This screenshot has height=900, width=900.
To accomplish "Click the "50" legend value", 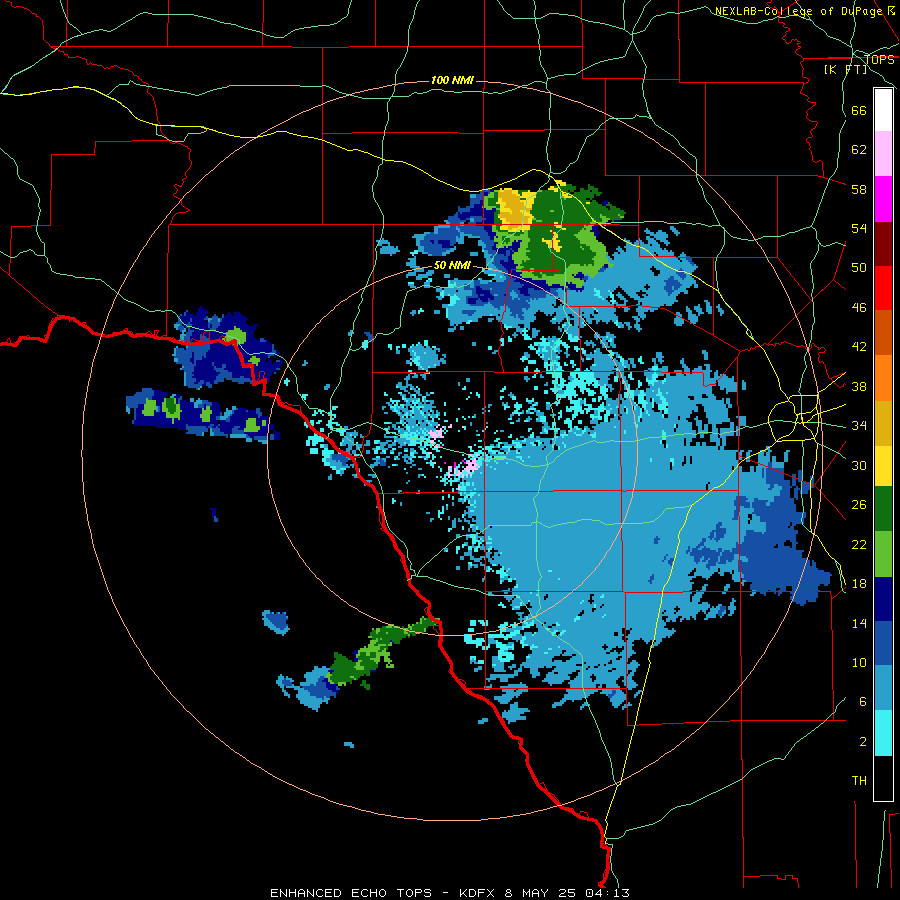I will tap(859, 268).
